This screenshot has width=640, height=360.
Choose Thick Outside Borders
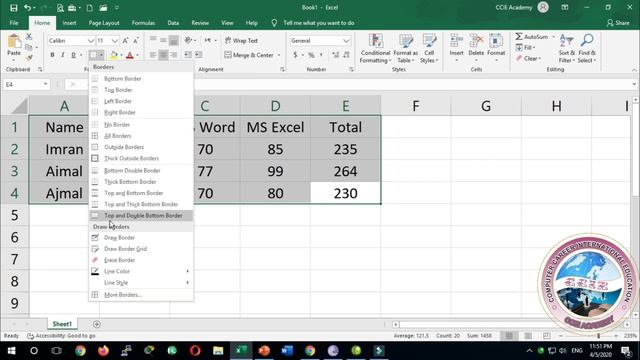point(141,158)
